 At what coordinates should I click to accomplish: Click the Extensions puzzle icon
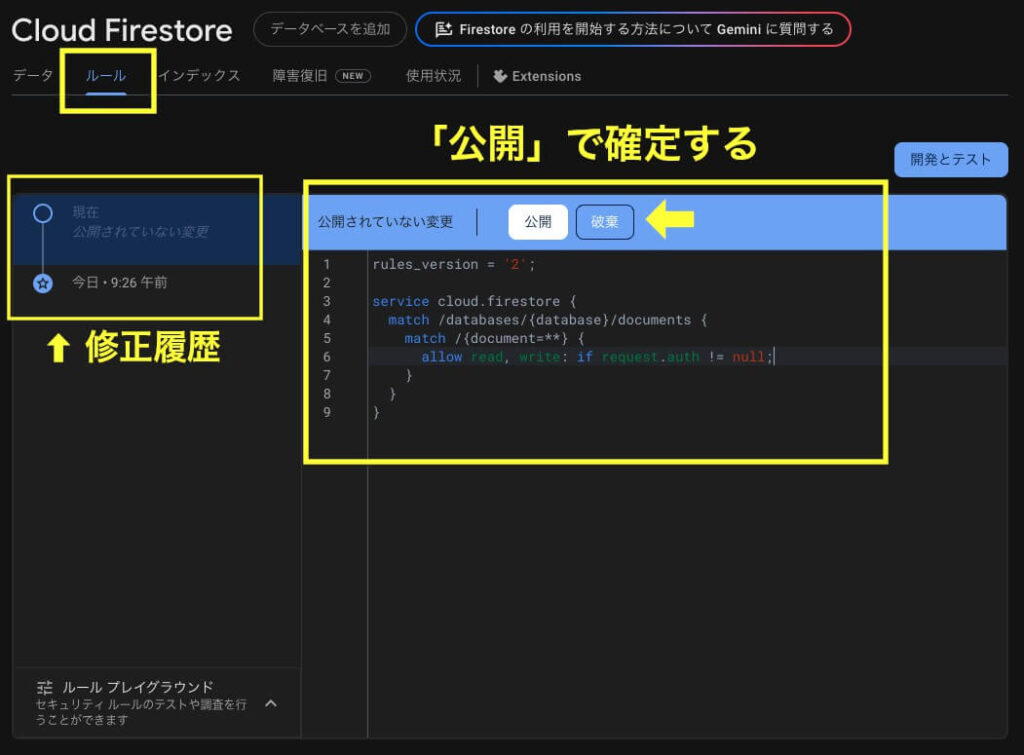[500, 76]
